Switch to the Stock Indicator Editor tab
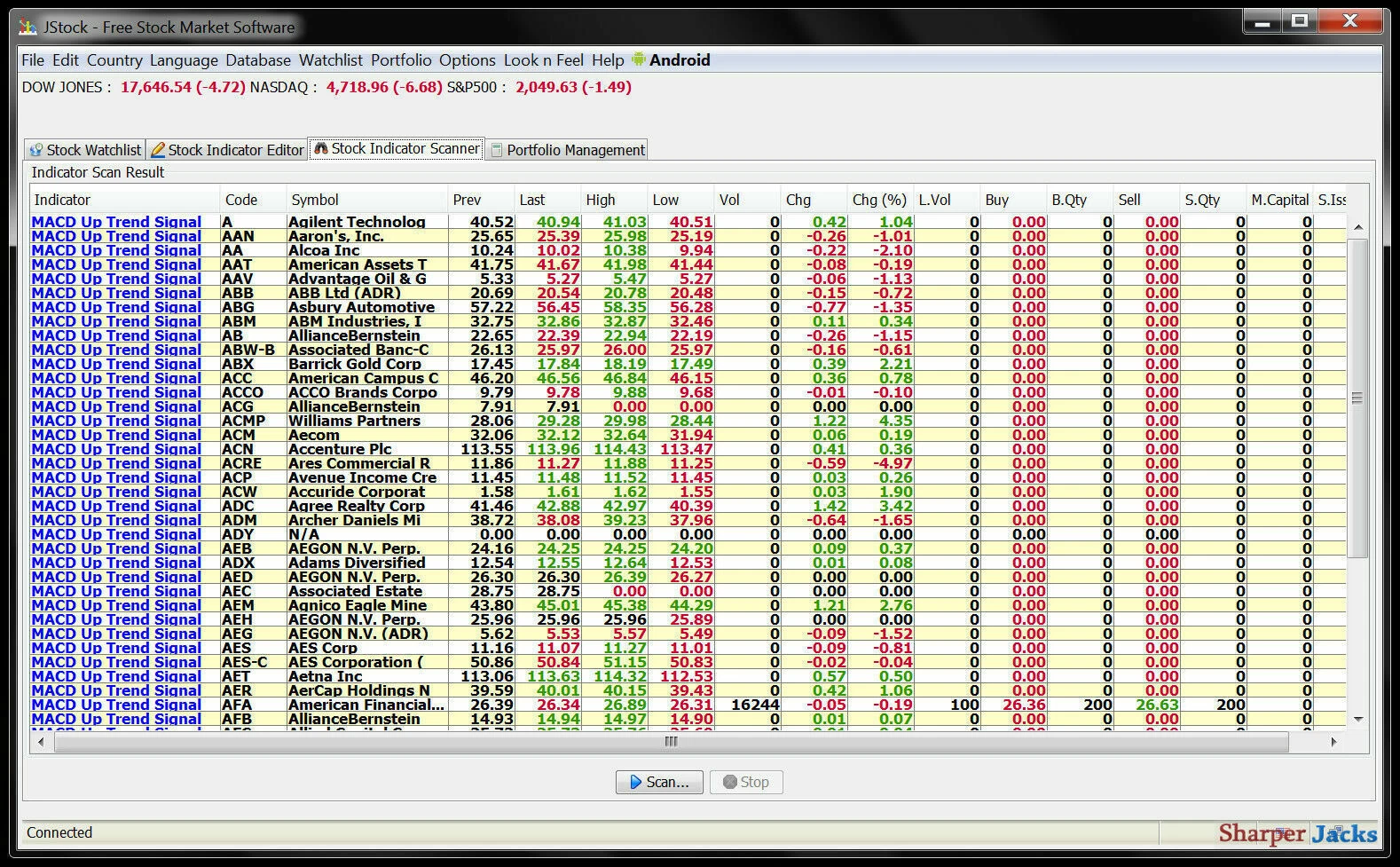 [227, 150]
